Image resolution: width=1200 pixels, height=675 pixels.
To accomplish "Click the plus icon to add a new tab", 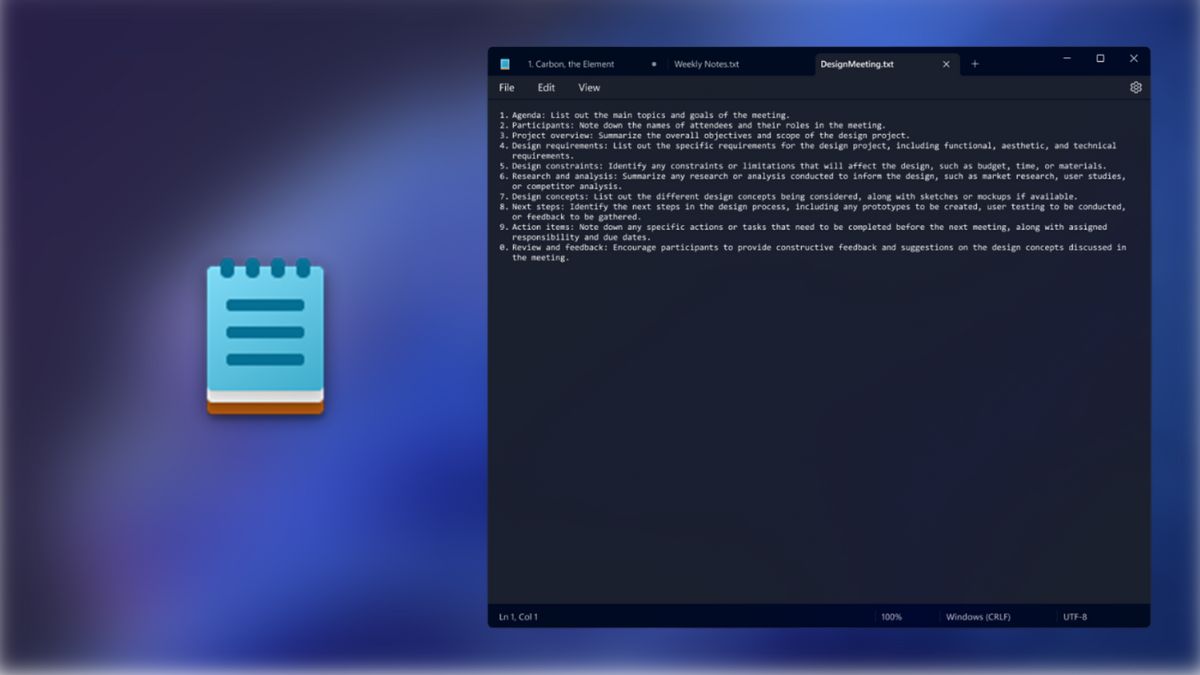I will pyautogui.click(x=975, y=64).
